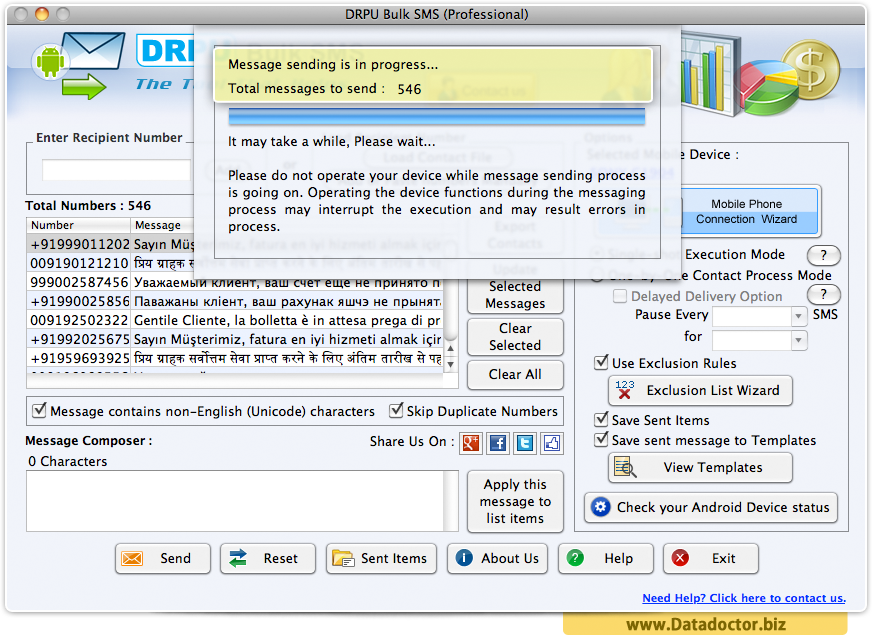The width and height of the screenshot is (872, 635).
Task: Click the question mark beside Execution Mode
Action: pyautogui.click(x=824, y=255)
